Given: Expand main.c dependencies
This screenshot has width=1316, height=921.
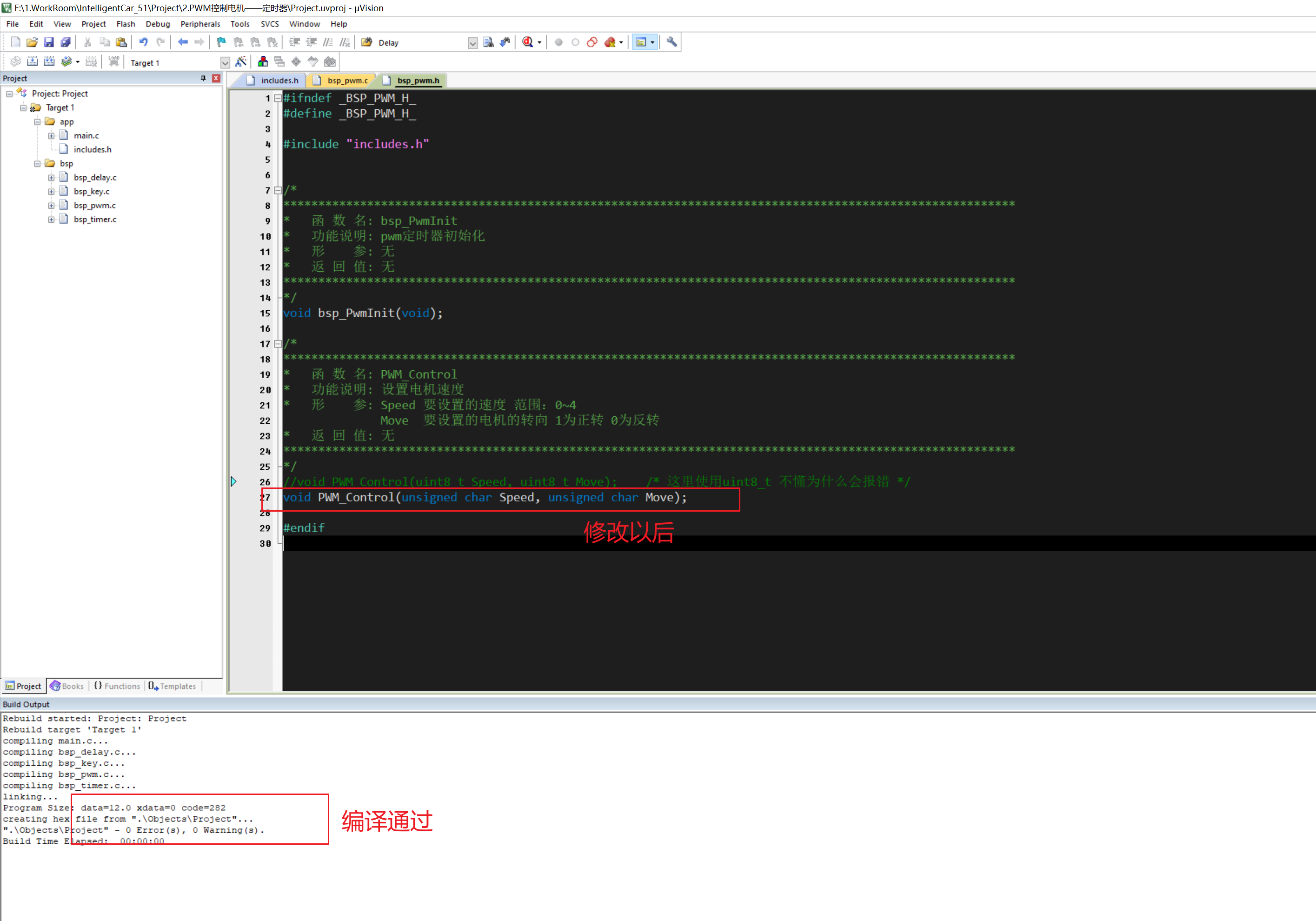Looking at the screenshot, I should coord(51,136).
